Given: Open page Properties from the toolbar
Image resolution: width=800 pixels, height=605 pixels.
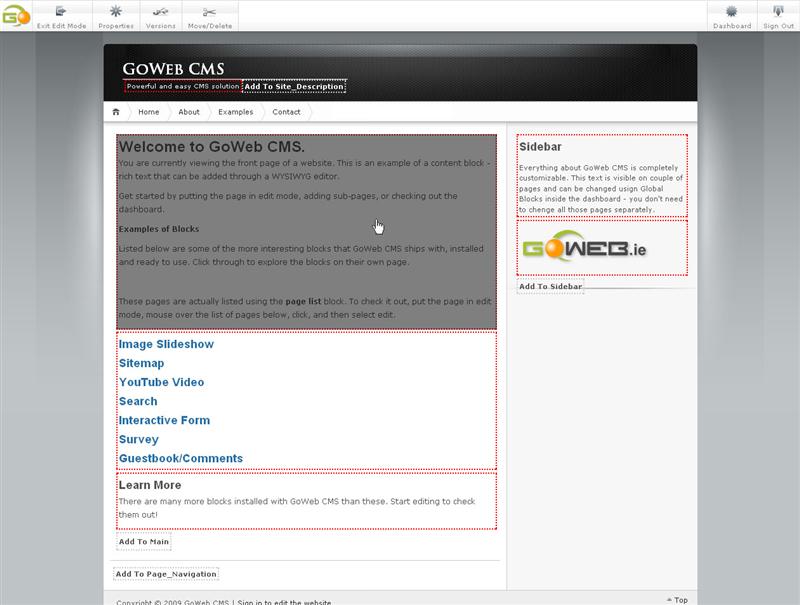Looking at the screenshot, I should point(116,12).
